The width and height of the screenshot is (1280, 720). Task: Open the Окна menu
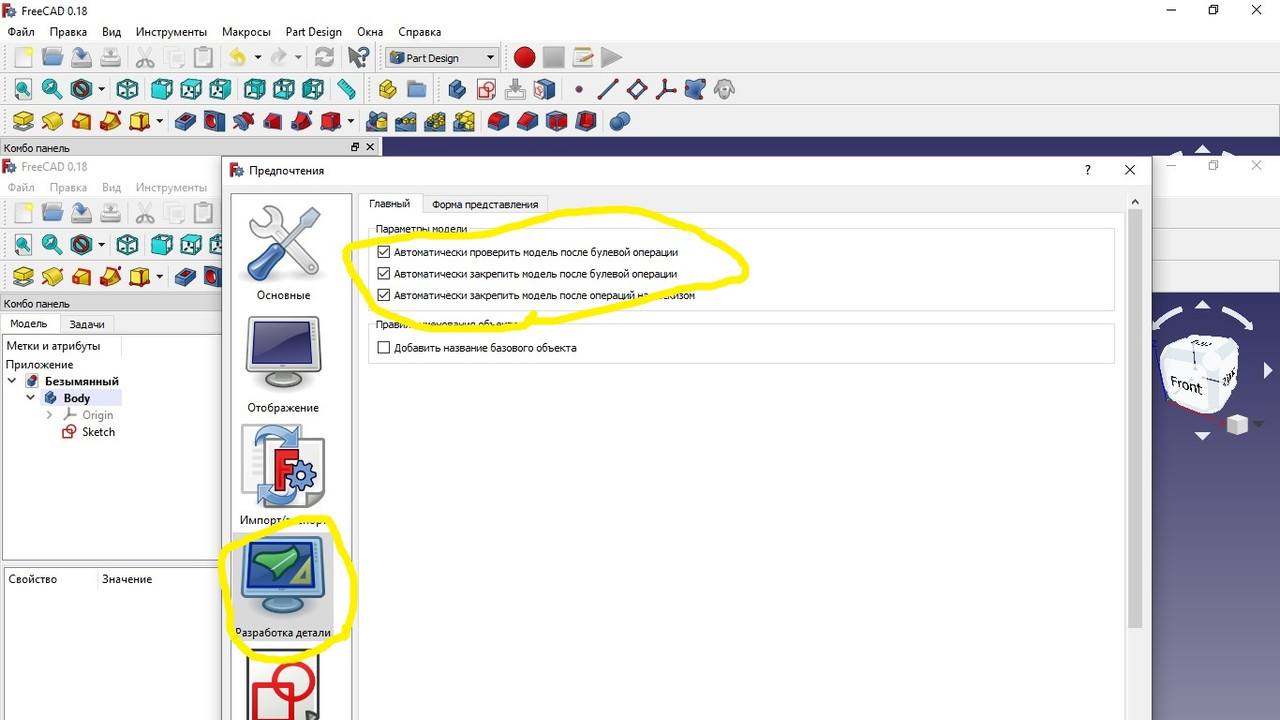pos(370,32)
